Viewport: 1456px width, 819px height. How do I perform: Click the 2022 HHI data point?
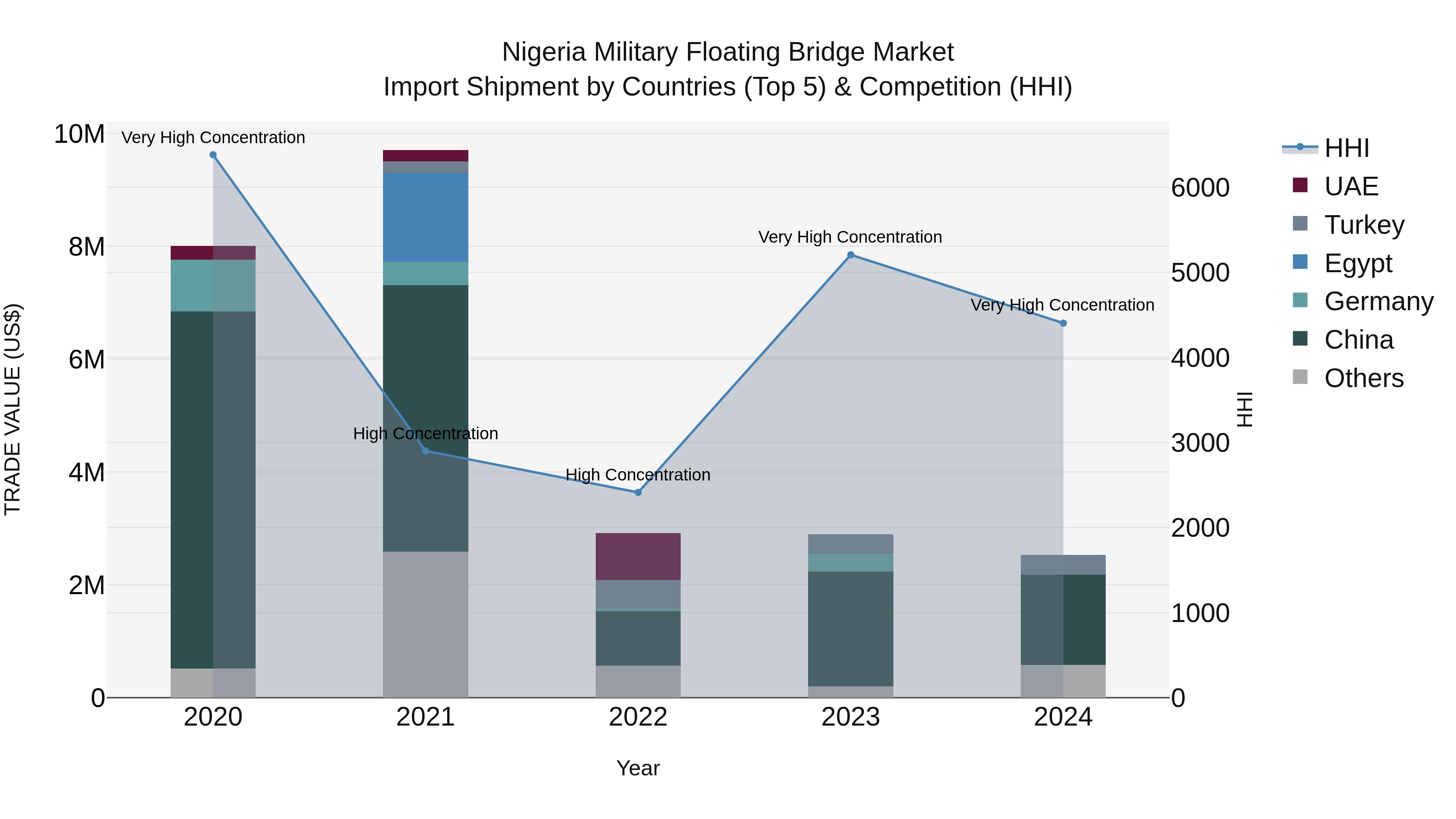638,492
